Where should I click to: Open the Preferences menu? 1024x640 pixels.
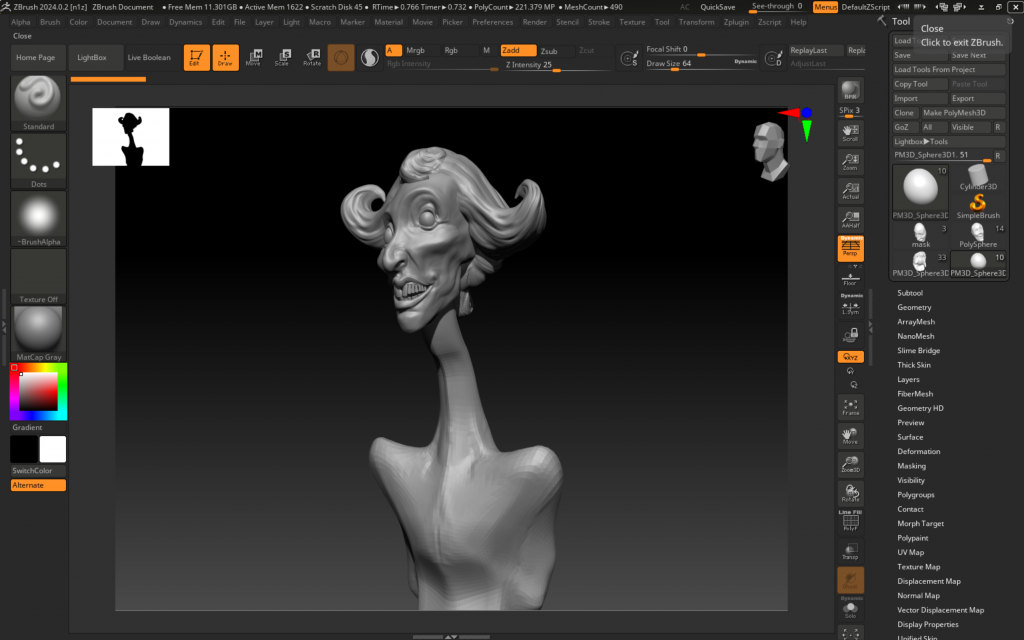coord(492,22)
